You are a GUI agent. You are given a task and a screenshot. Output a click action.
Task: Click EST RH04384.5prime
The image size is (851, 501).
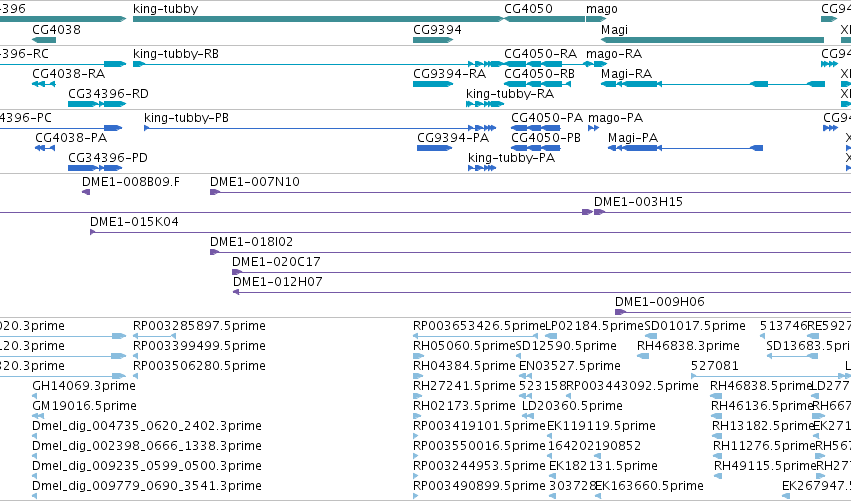[x=417, y=376]
